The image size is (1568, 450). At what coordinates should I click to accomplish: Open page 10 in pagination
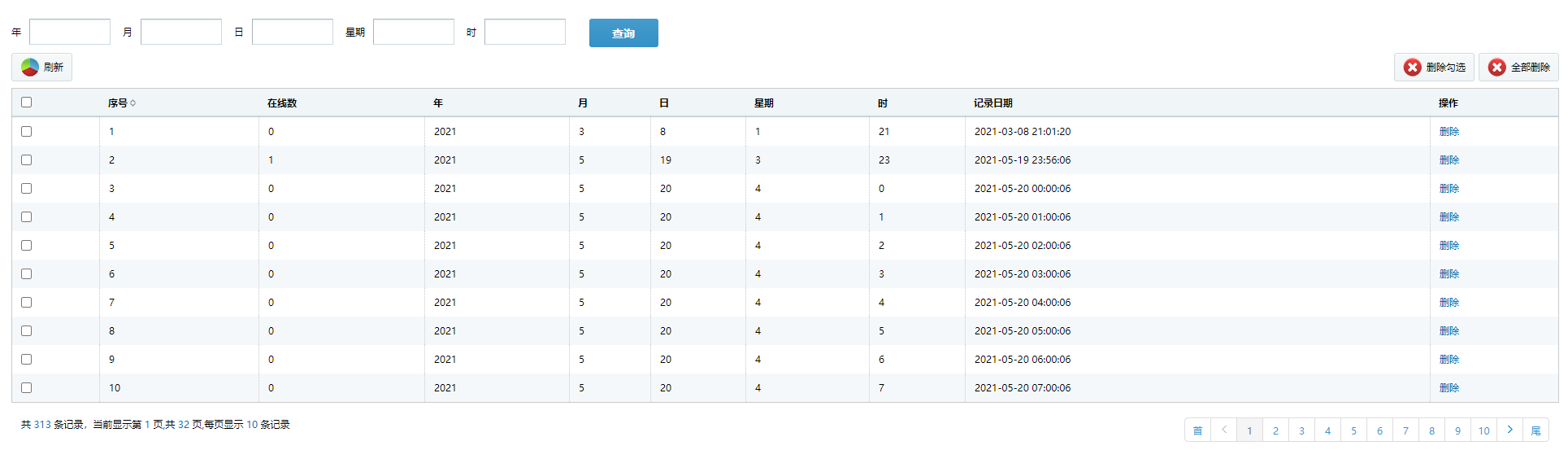tap(1483, 430)
